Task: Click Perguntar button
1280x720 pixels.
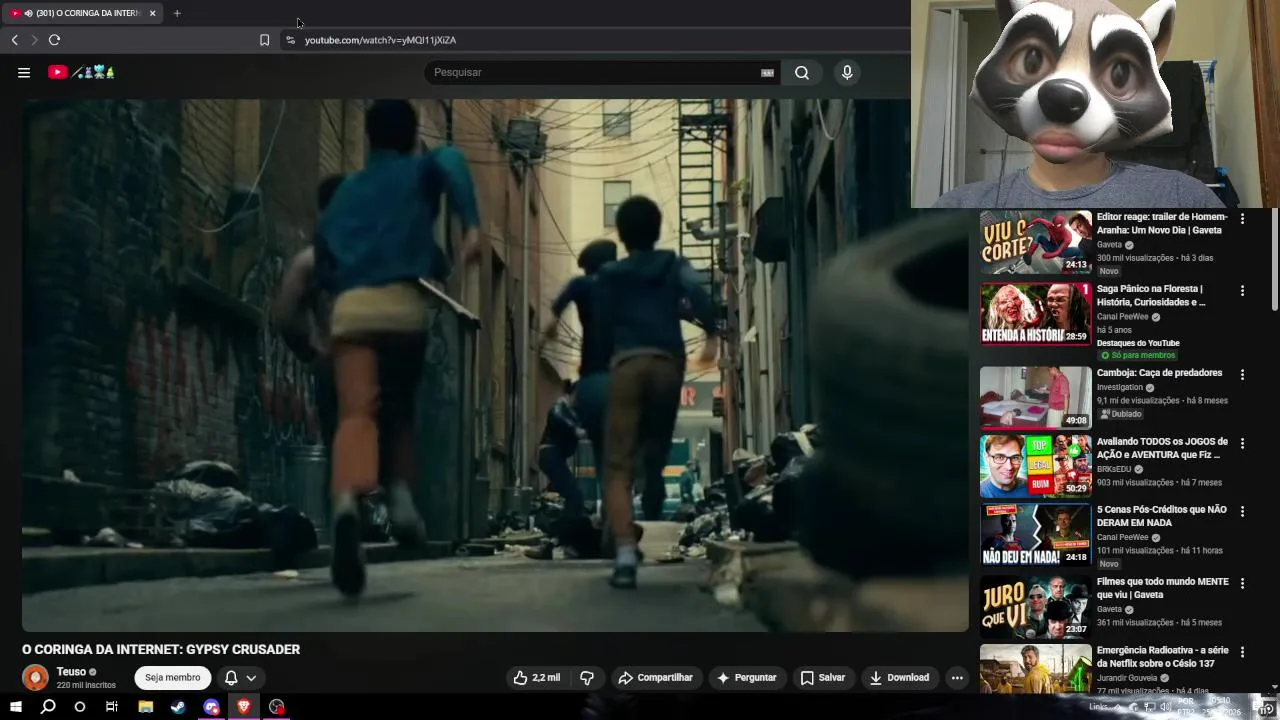Action: click(x=746, y=678)
